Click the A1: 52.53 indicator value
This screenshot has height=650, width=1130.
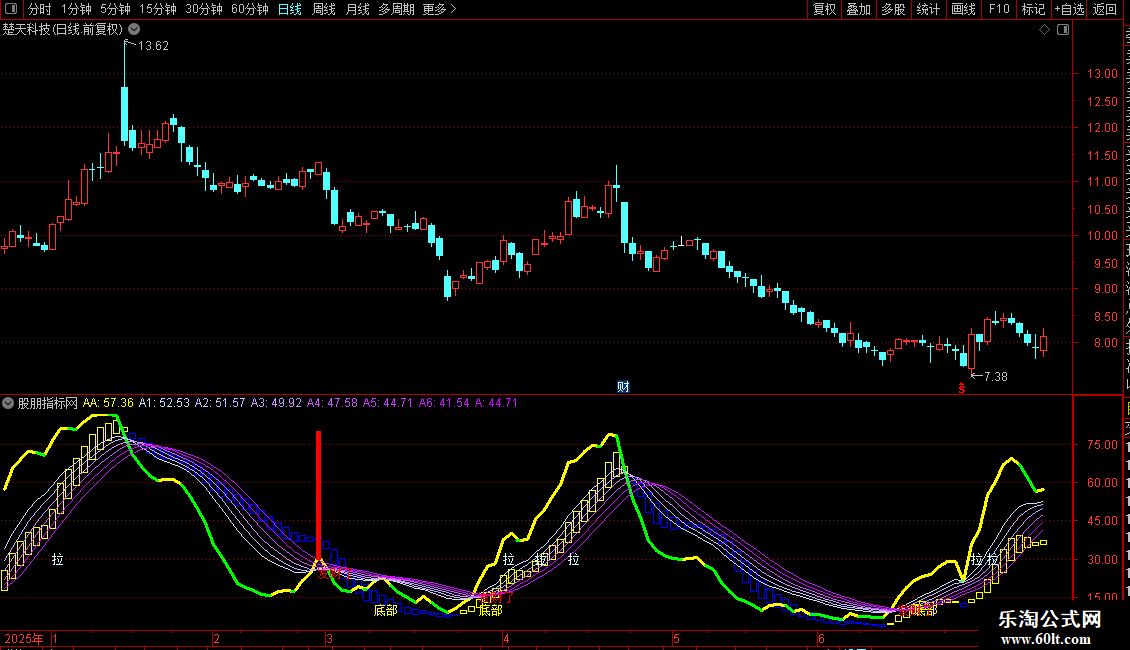point(164,403)
